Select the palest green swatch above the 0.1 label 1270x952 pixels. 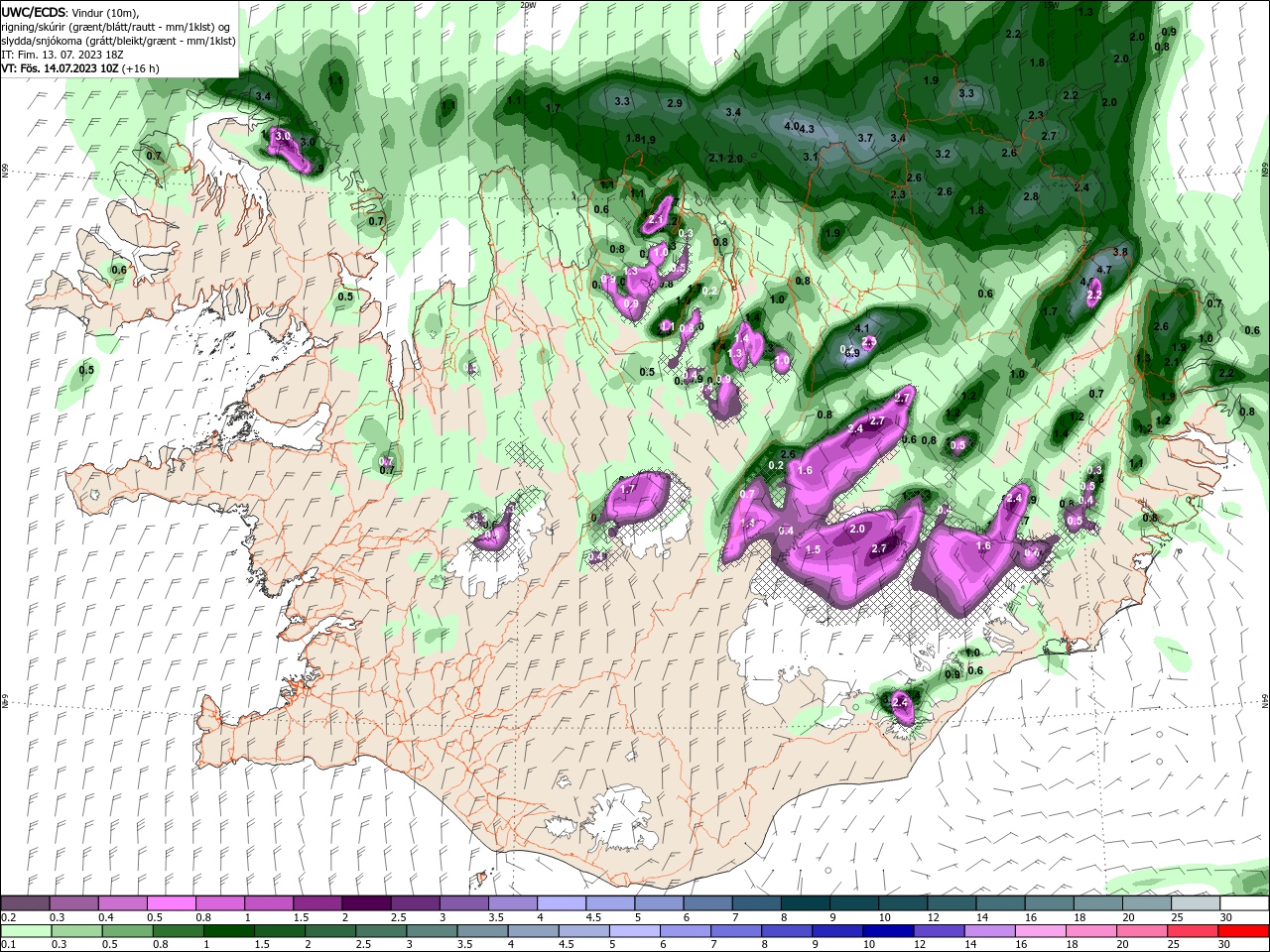(26, 931)
